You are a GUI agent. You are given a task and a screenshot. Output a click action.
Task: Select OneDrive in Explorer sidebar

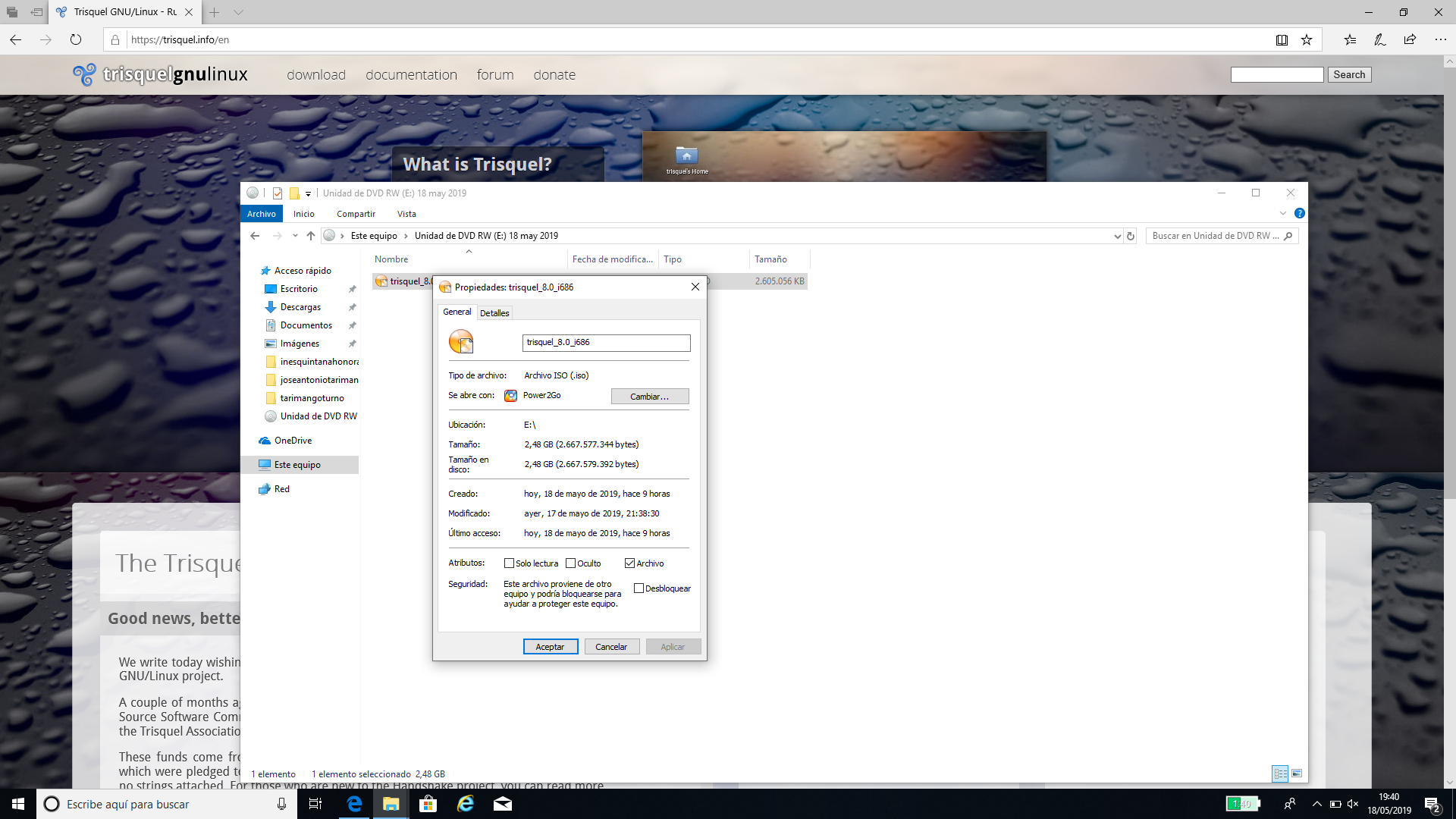(x=293, y=441)
